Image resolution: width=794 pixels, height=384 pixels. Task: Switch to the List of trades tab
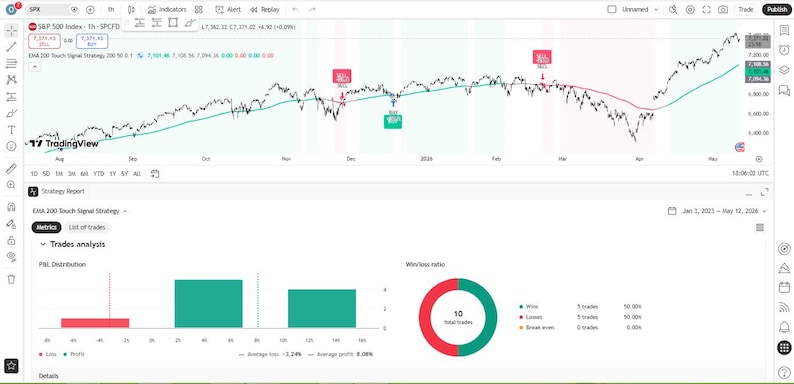coord(87,227)
